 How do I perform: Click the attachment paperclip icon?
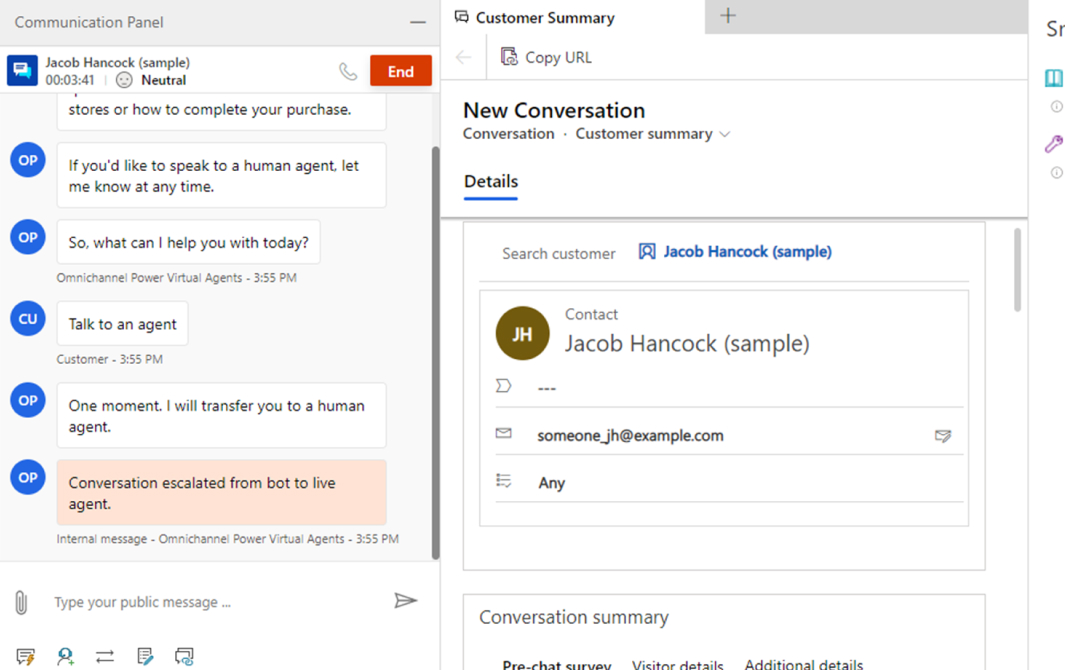pyautogui.click(x=21, y=602)
